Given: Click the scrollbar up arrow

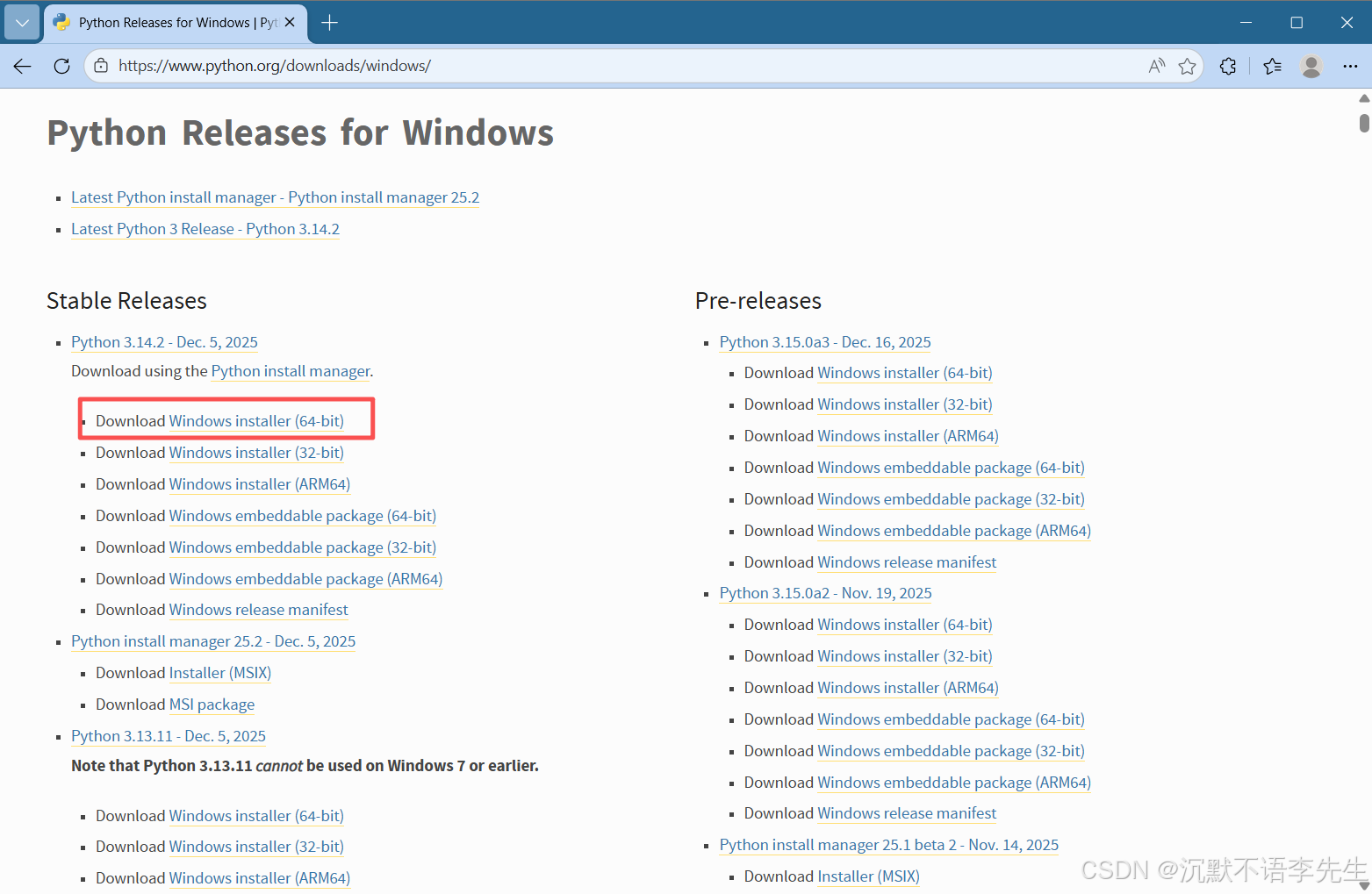Looking at the screenshot, I should point(1364,98).
